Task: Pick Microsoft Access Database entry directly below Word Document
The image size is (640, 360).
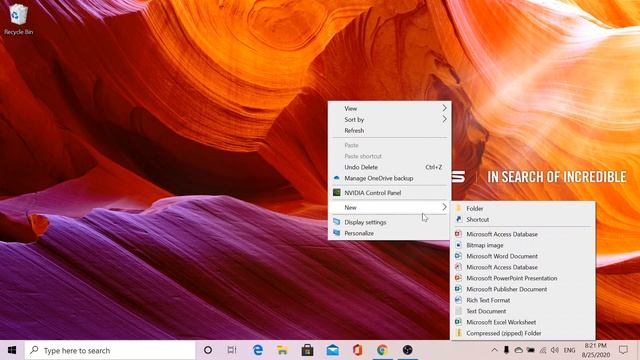Action: [x=523, y=267]
